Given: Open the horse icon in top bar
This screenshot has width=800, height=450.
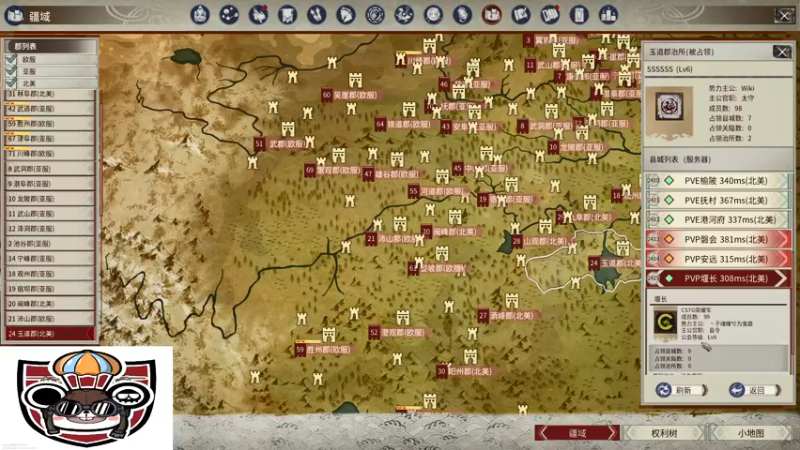Looking at the screenshot, I should click(404, 15).
